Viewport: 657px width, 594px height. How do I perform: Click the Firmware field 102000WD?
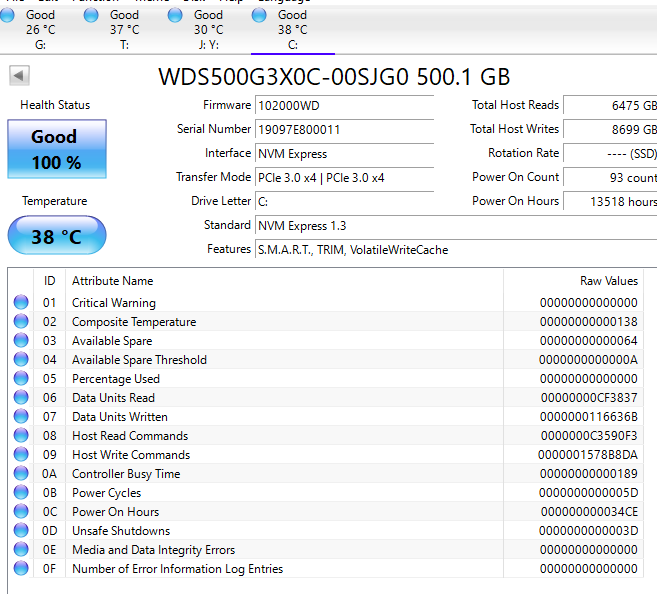tap(344, 105)
